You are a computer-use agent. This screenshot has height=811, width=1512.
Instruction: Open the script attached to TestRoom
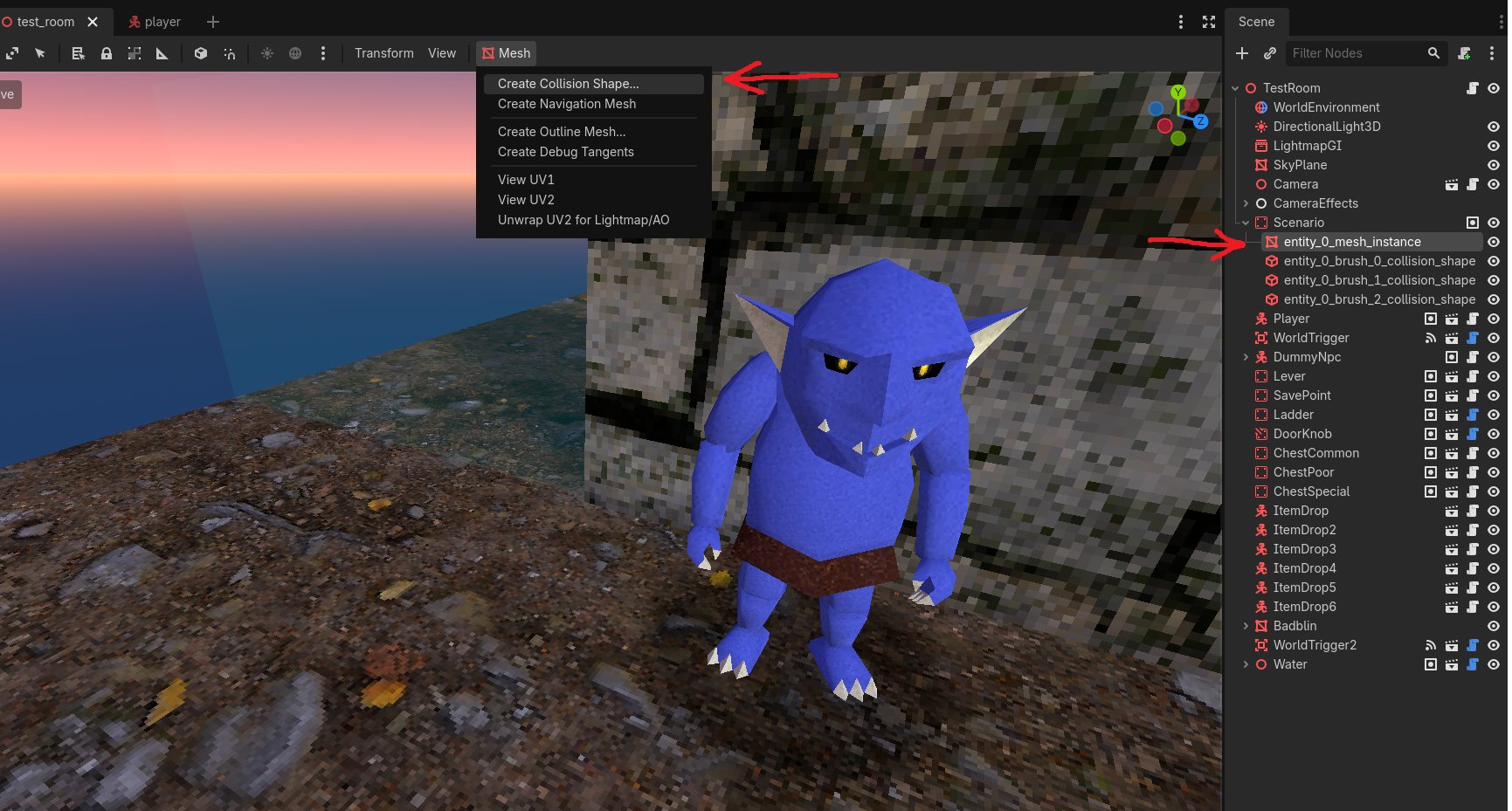point(1473,88)
